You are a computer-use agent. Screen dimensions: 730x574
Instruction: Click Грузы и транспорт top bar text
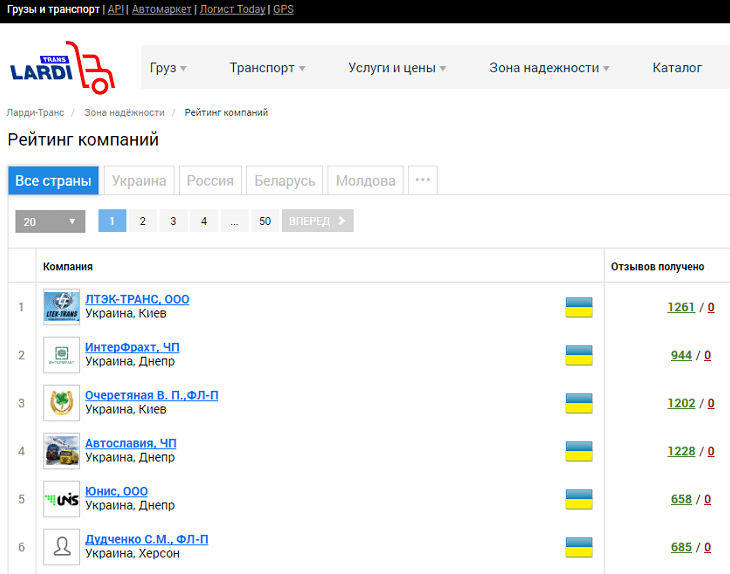coord(53,9)
